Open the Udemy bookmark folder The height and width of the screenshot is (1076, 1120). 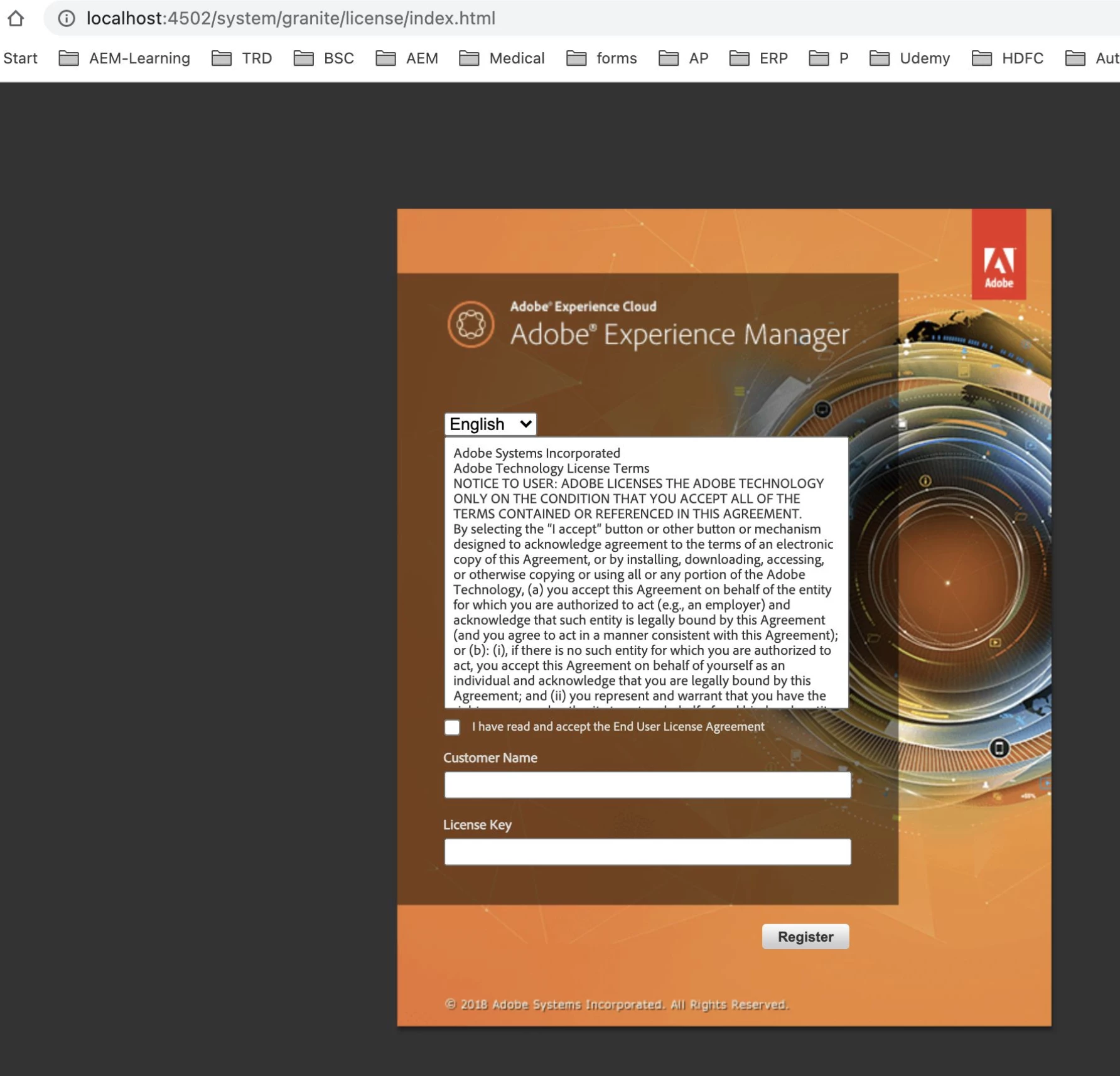[910, 58]
